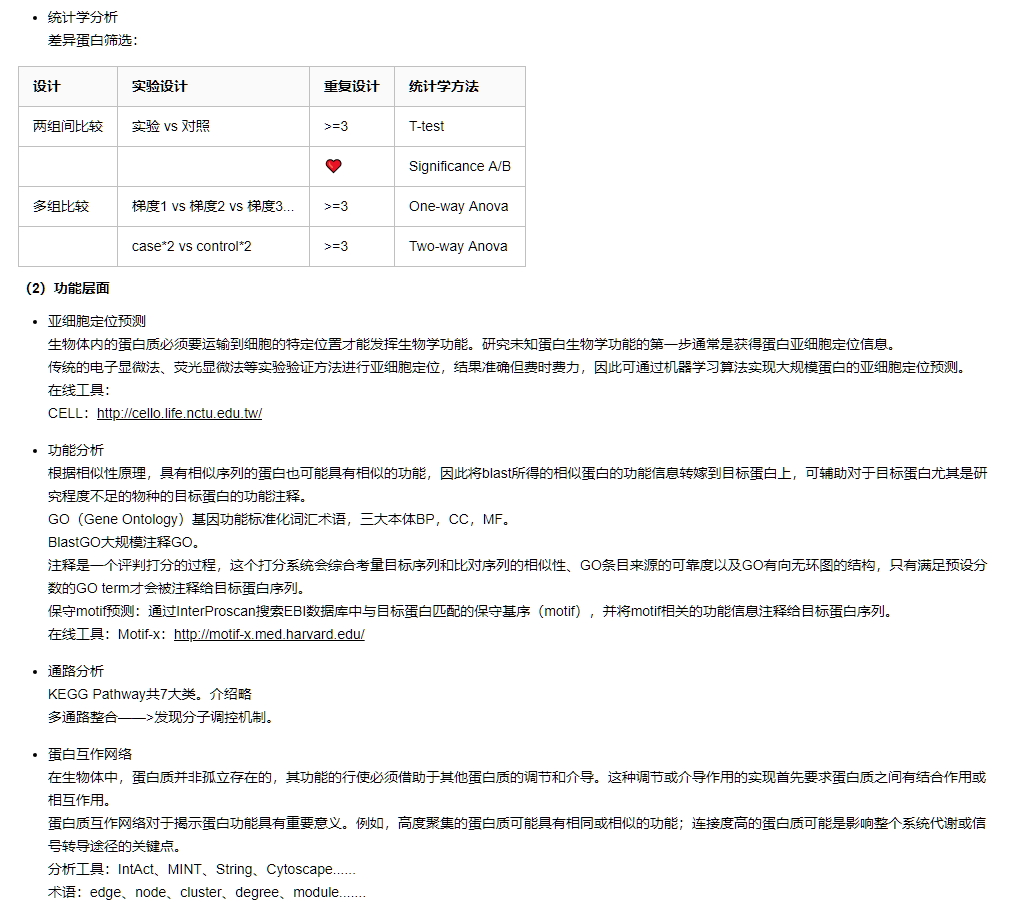Click the 实验设计 table header

[159, 87]
